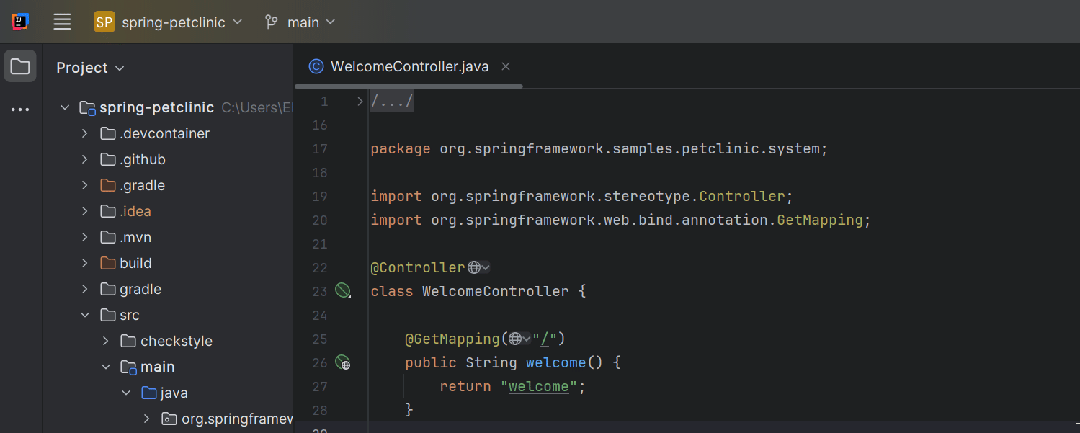
Task: Open the main branch dropdown
Action: [x=300, y=22]
